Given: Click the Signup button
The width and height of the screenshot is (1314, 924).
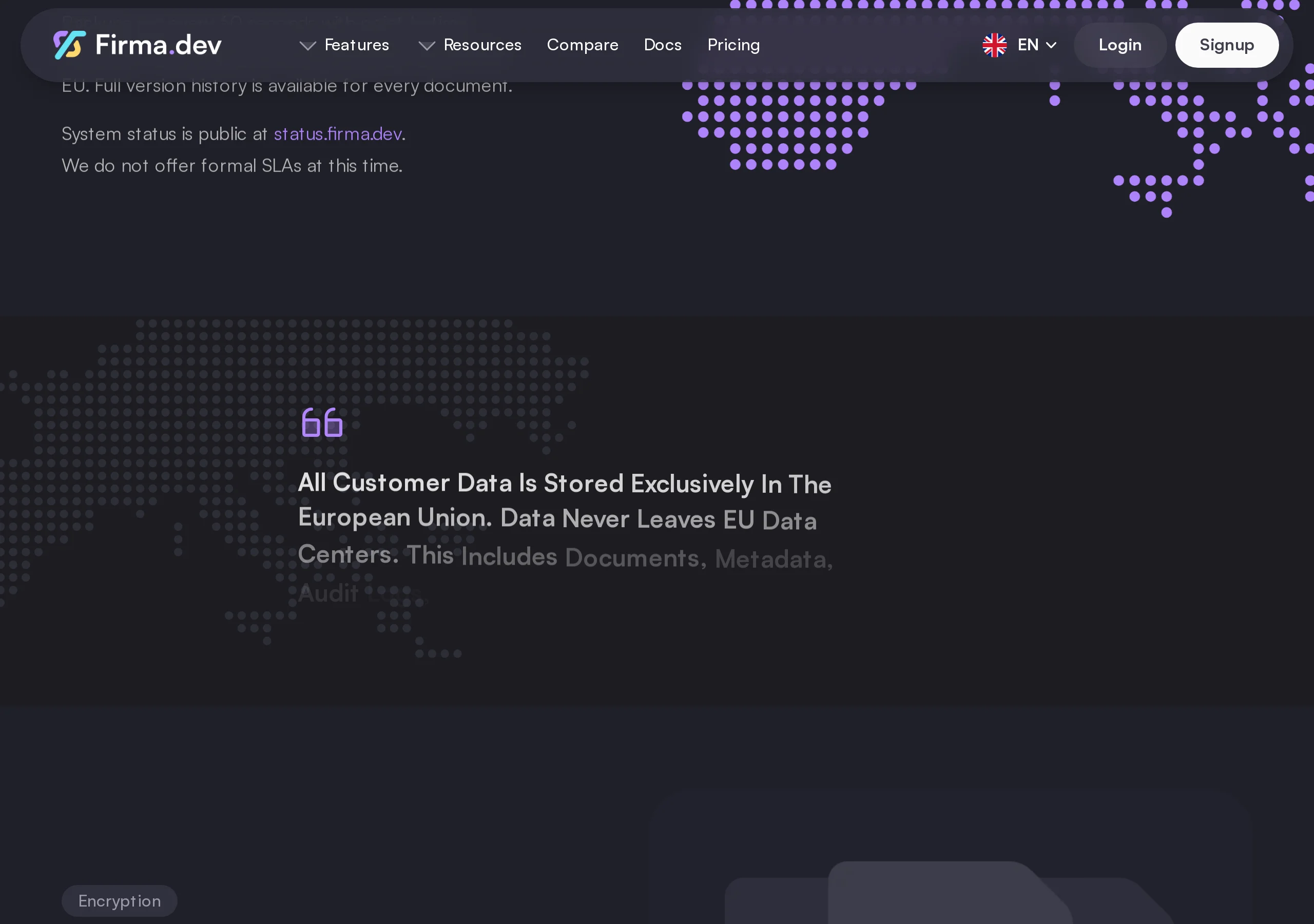Looking at the screenshot, I should coord(1226,45).
